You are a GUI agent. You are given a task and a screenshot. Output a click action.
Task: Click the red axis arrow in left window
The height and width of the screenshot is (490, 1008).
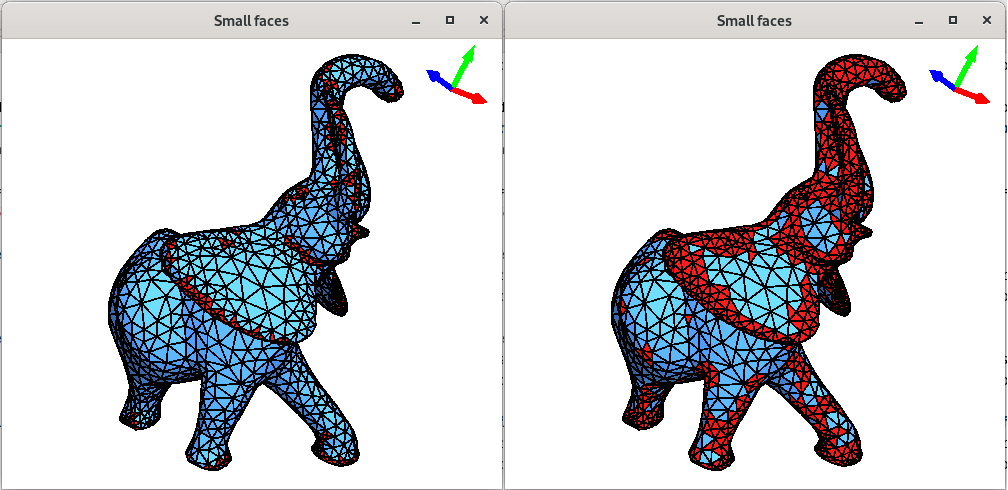(471, 96)
